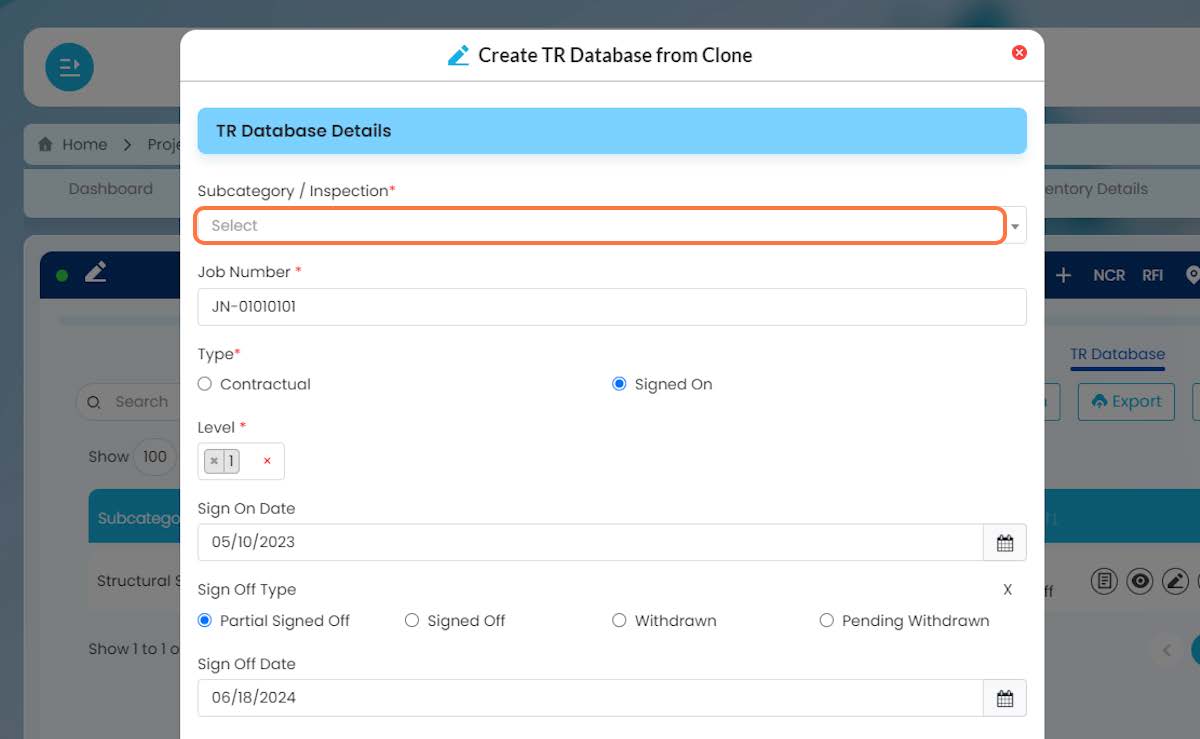Go to previous page arrow
The height and width of the screenshot is (739, 1200).
[1166, 650]
